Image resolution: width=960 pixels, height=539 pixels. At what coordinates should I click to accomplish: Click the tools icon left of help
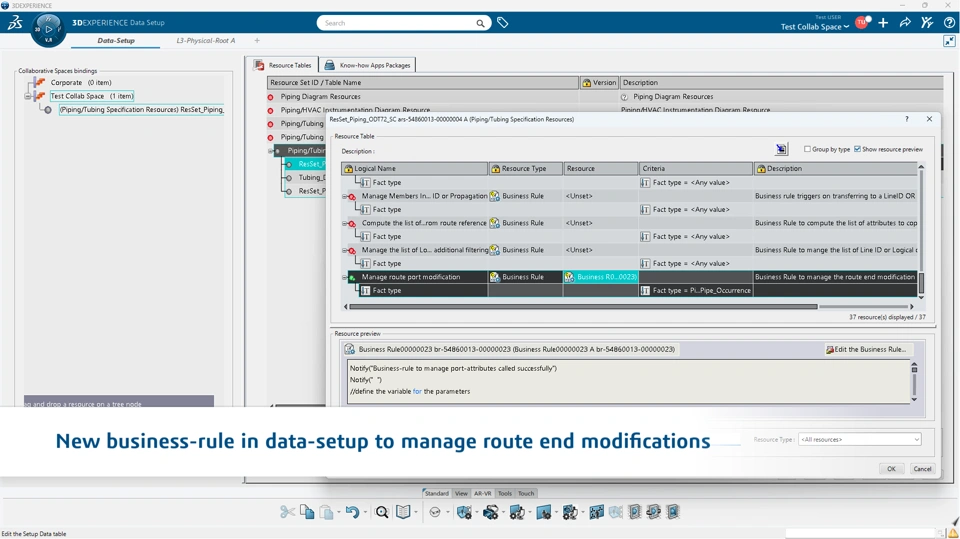coord(927,23)
